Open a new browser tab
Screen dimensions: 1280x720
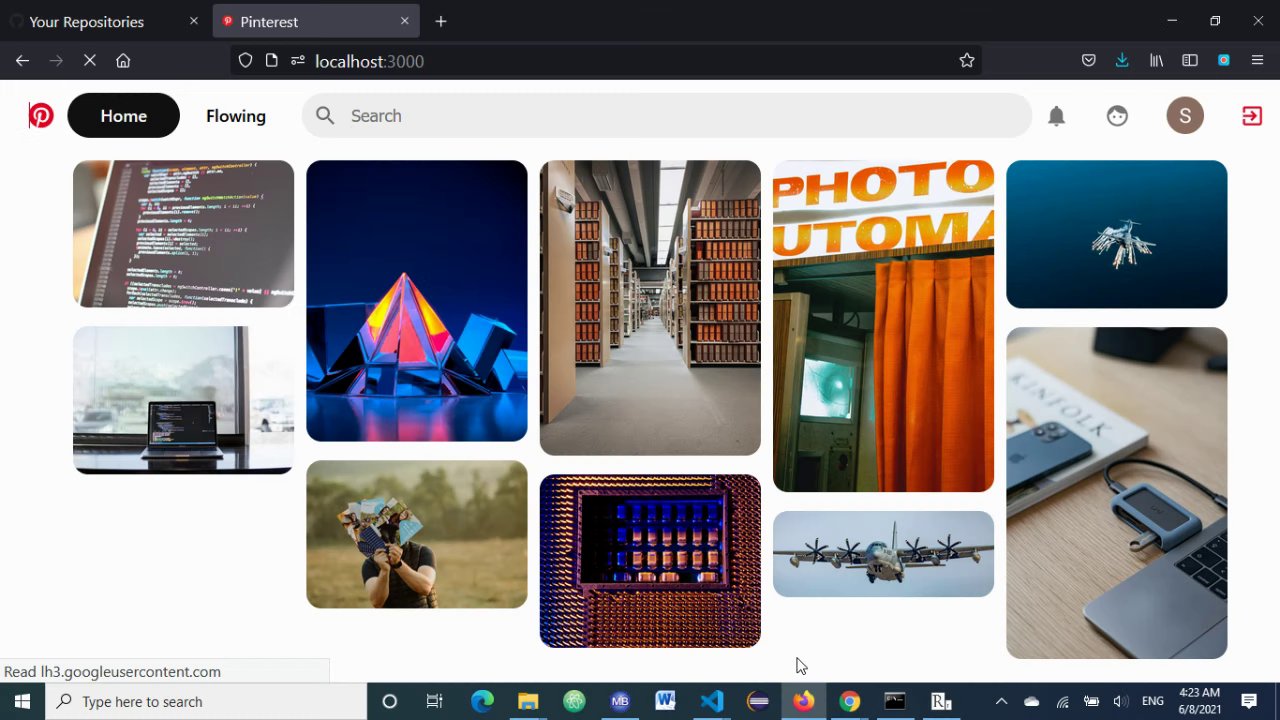pos(441,21)
